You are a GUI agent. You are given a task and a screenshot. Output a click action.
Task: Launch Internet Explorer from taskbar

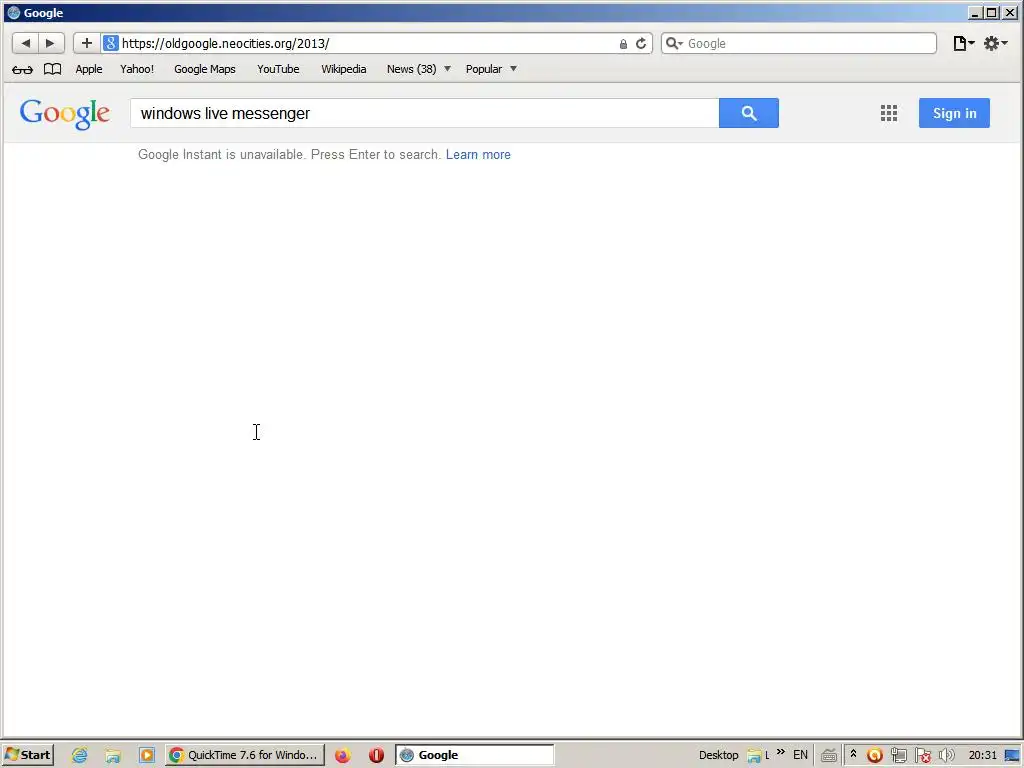click(x=80, y=756)
